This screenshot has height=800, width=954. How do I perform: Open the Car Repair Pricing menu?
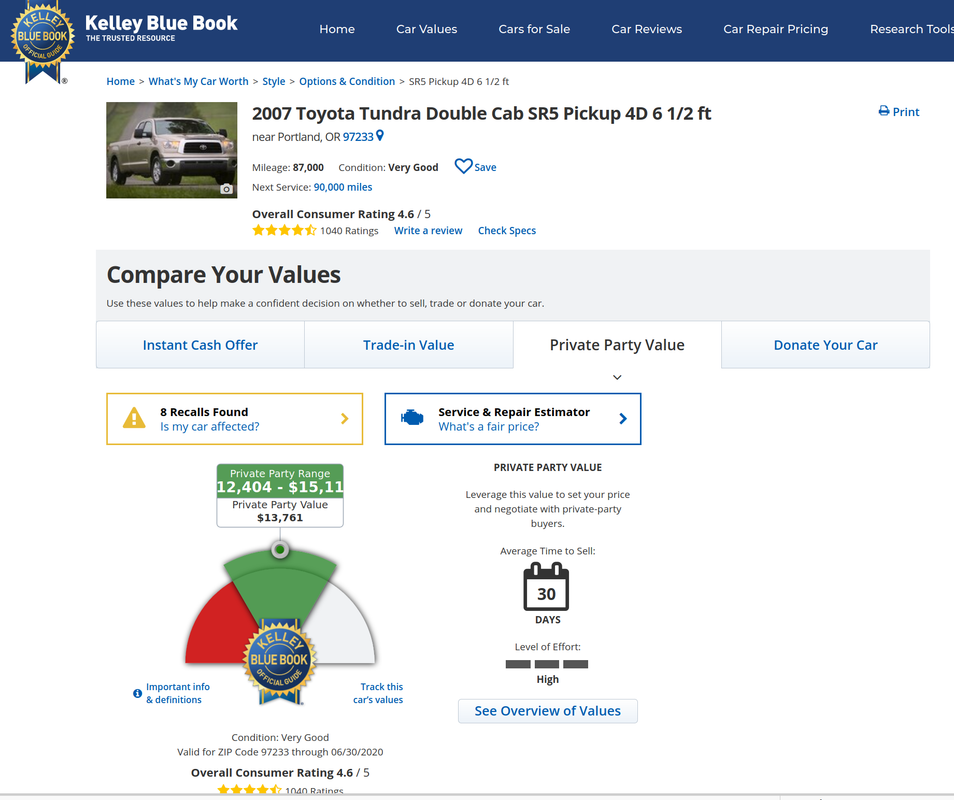[x=776, y=29]
